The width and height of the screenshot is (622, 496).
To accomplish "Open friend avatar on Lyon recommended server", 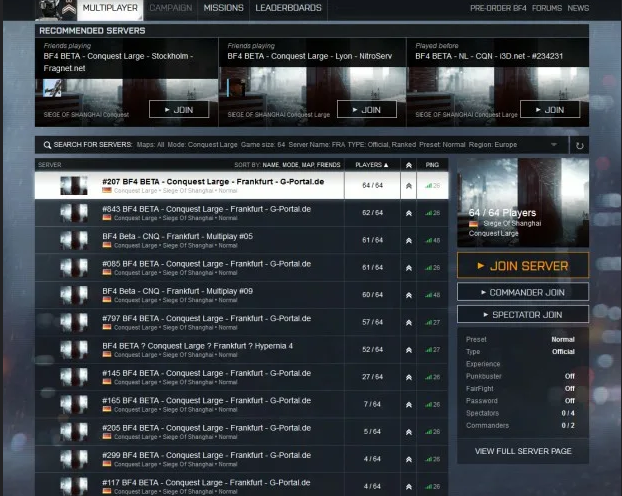I will (x=236, y=88).
